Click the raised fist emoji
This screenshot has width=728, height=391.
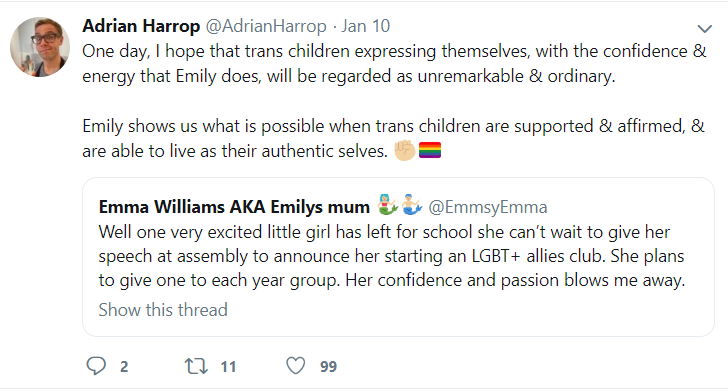click(404, 150)
